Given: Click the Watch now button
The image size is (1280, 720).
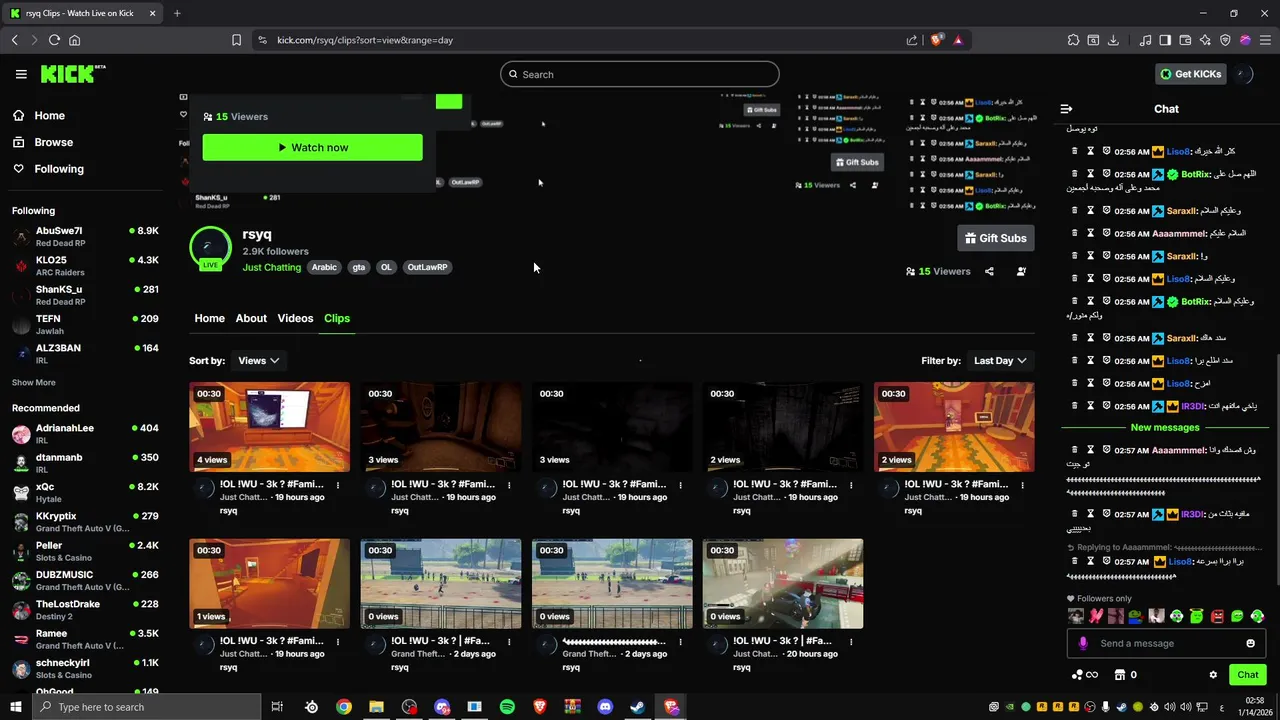Looking at the screenshot, I should 312,147.
